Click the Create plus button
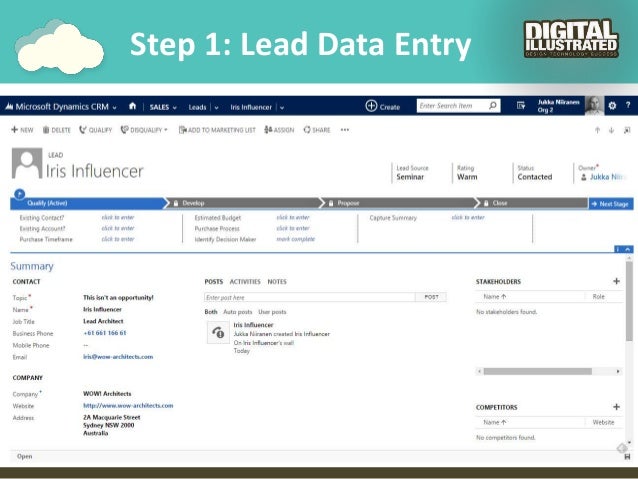This screenshot has width=638, height=479. pos(382,106)
